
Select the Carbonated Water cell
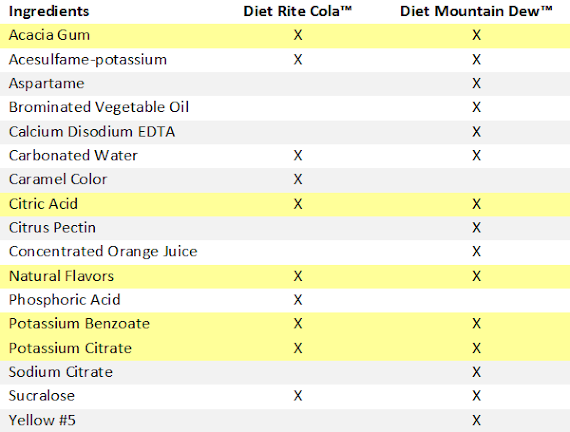point(73,156)
